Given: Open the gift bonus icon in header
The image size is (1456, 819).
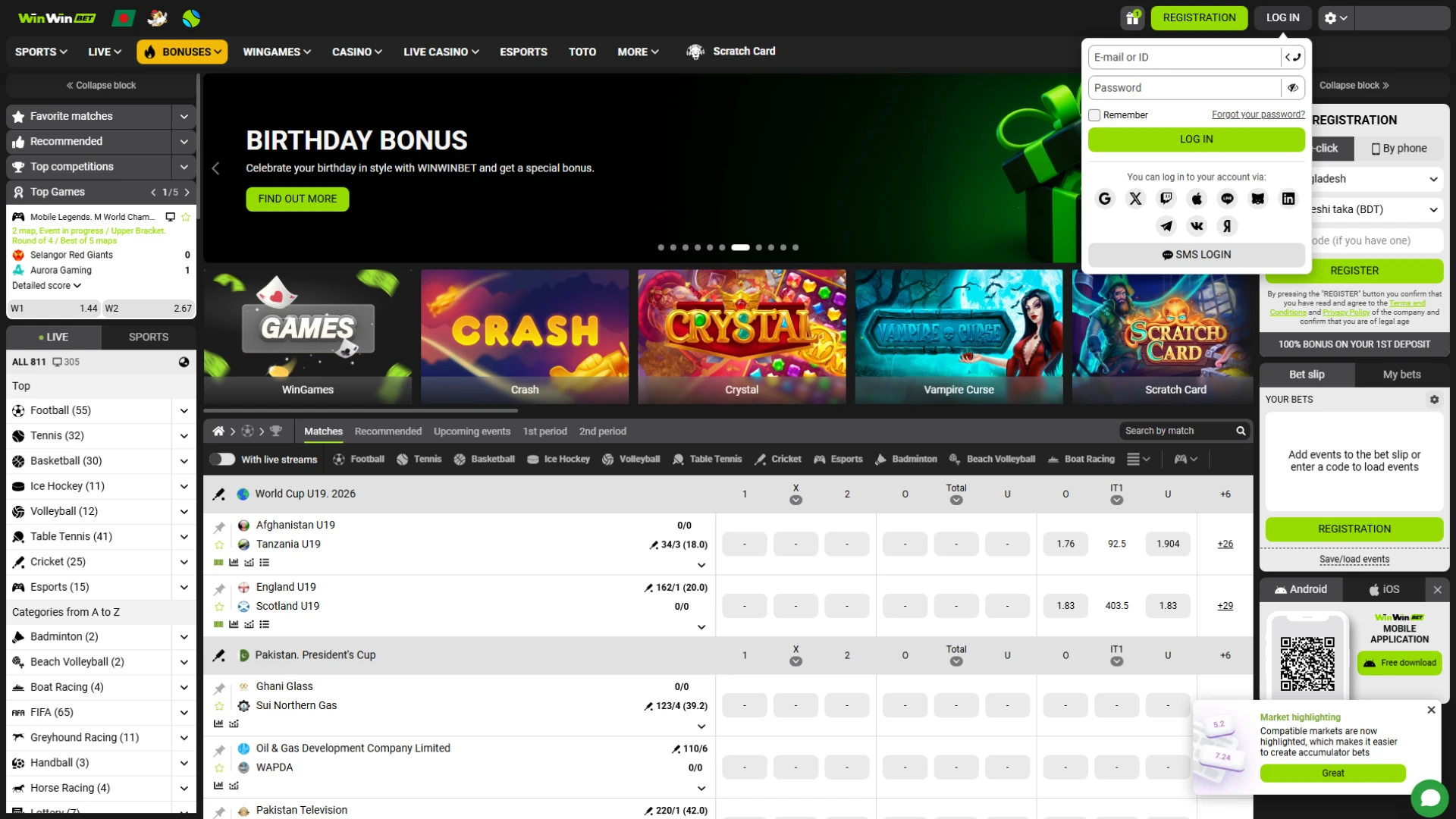Looking at the screenshot, I should [1132, 18].
